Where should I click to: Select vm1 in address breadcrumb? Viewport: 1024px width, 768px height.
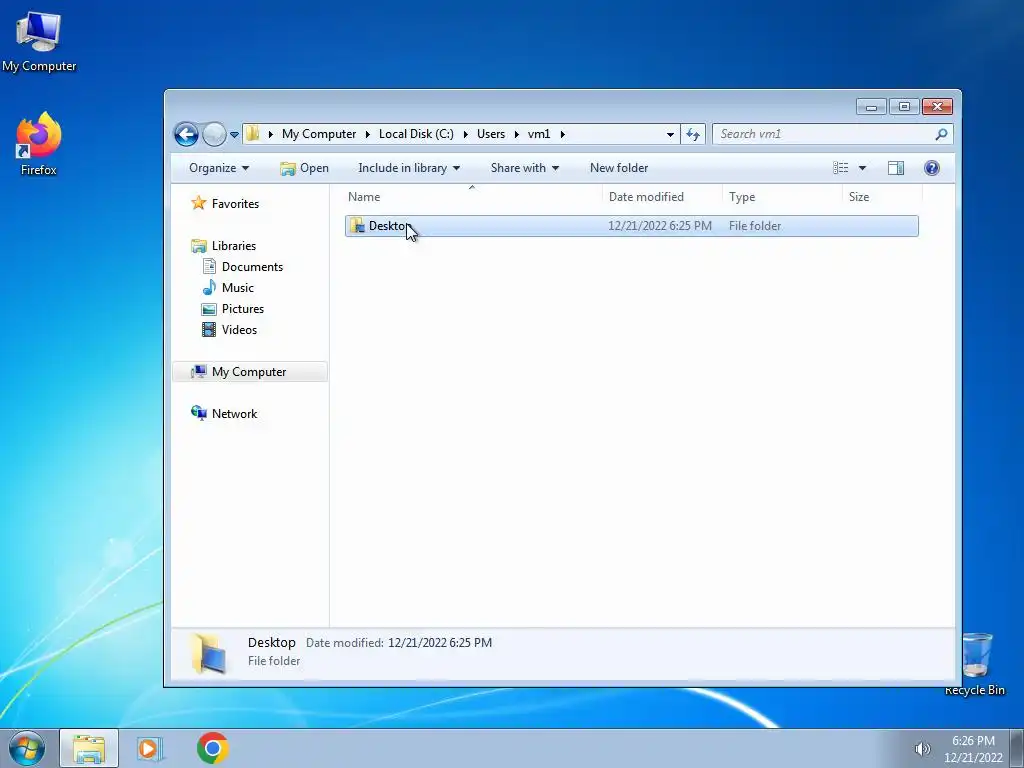[539, 134]
